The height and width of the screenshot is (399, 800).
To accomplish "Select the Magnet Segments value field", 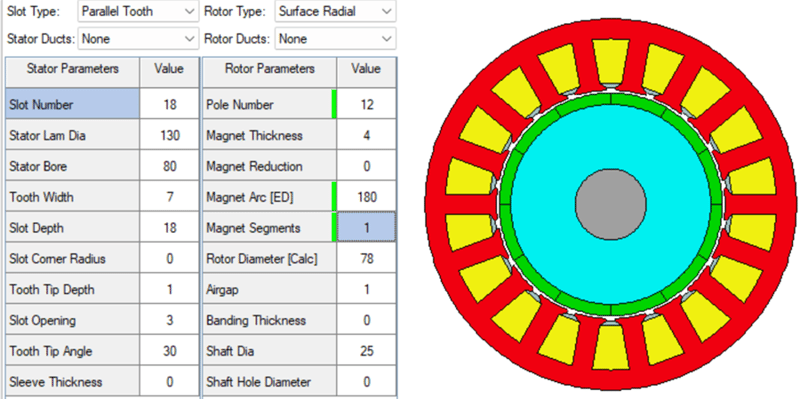I will pyautogui.click(x=366, y=228).
